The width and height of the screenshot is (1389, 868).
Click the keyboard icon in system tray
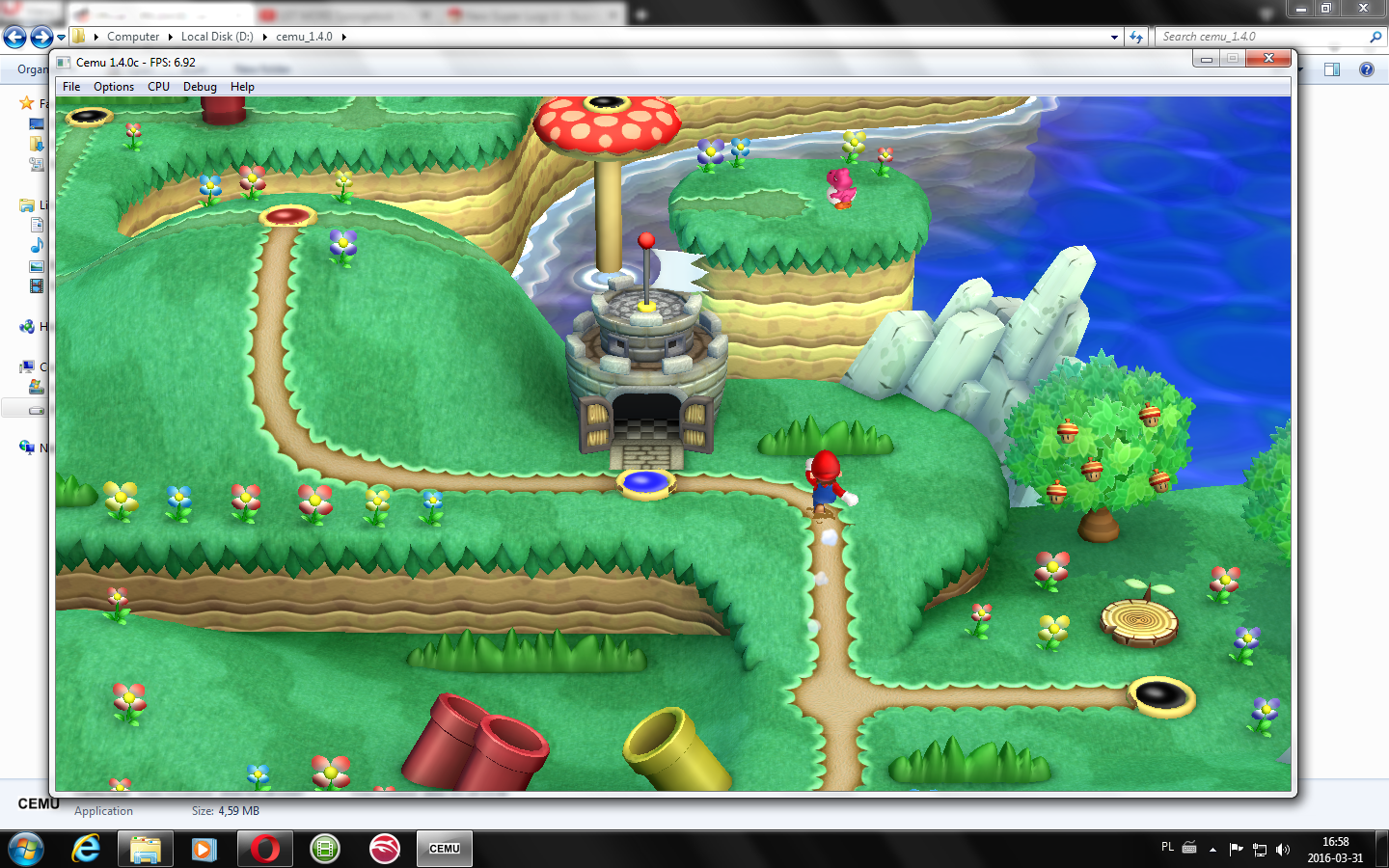[x=1189, y=849]
